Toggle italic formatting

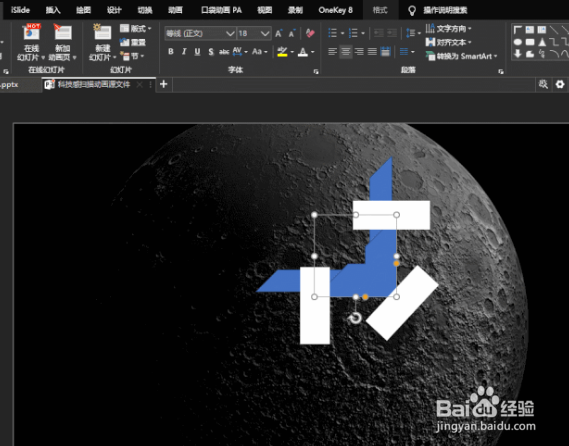[x=184, y=52]
